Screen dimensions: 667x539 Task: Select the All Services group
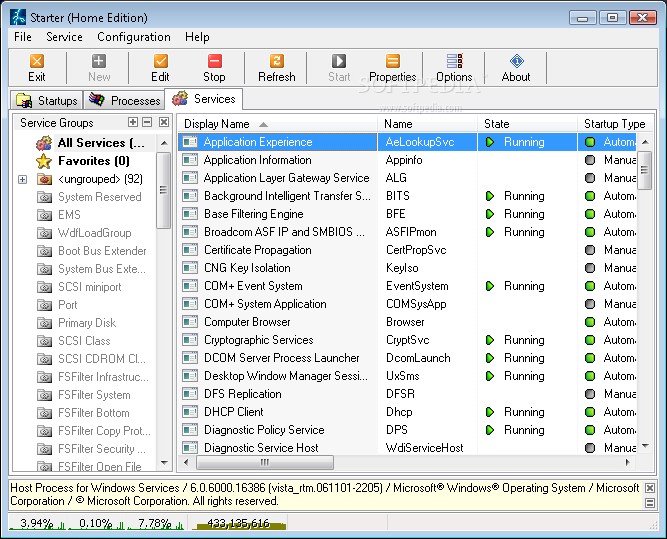pos(100,143)
